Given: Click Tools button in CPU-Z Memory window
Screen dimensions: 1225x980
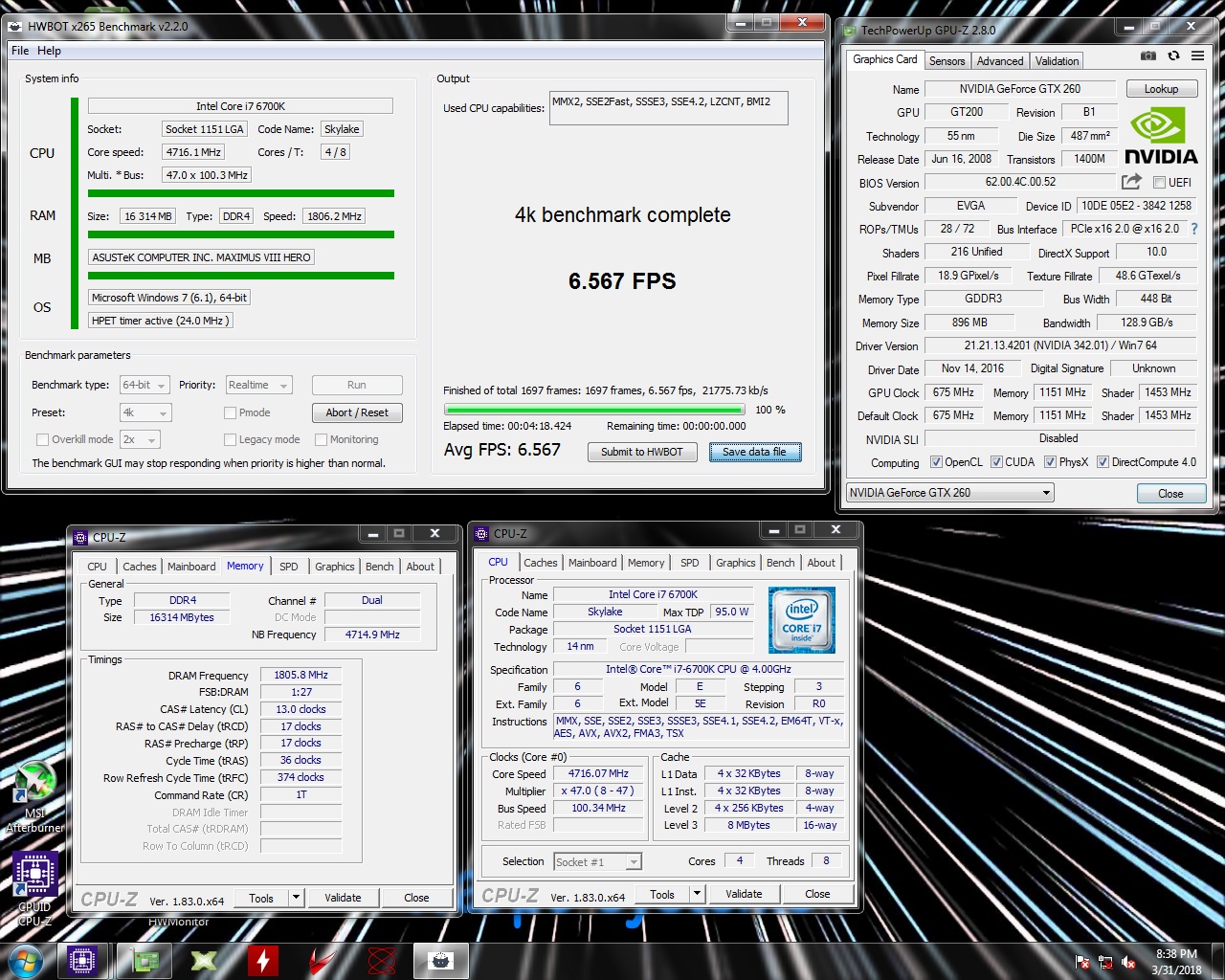Looking at the screenshot, I should (x=261, y=898).
